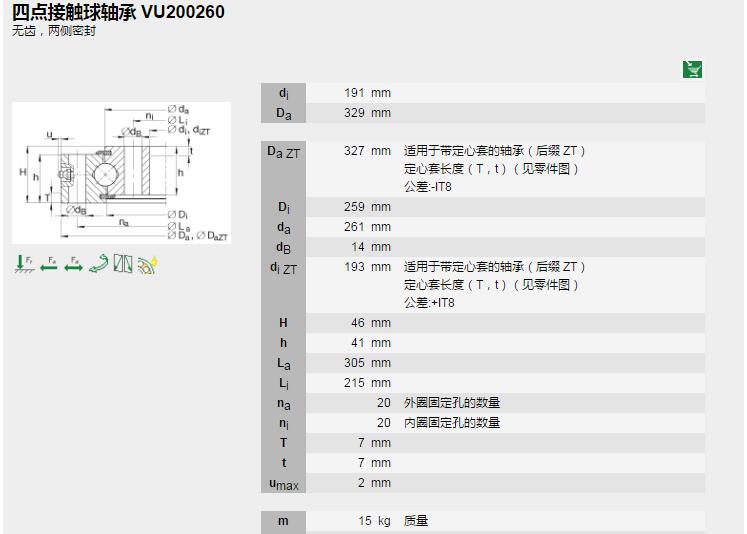The width and height of the screenshot is (747, 534).
Task: Select the Li value 215 mm
Action: tap(367, 383)
